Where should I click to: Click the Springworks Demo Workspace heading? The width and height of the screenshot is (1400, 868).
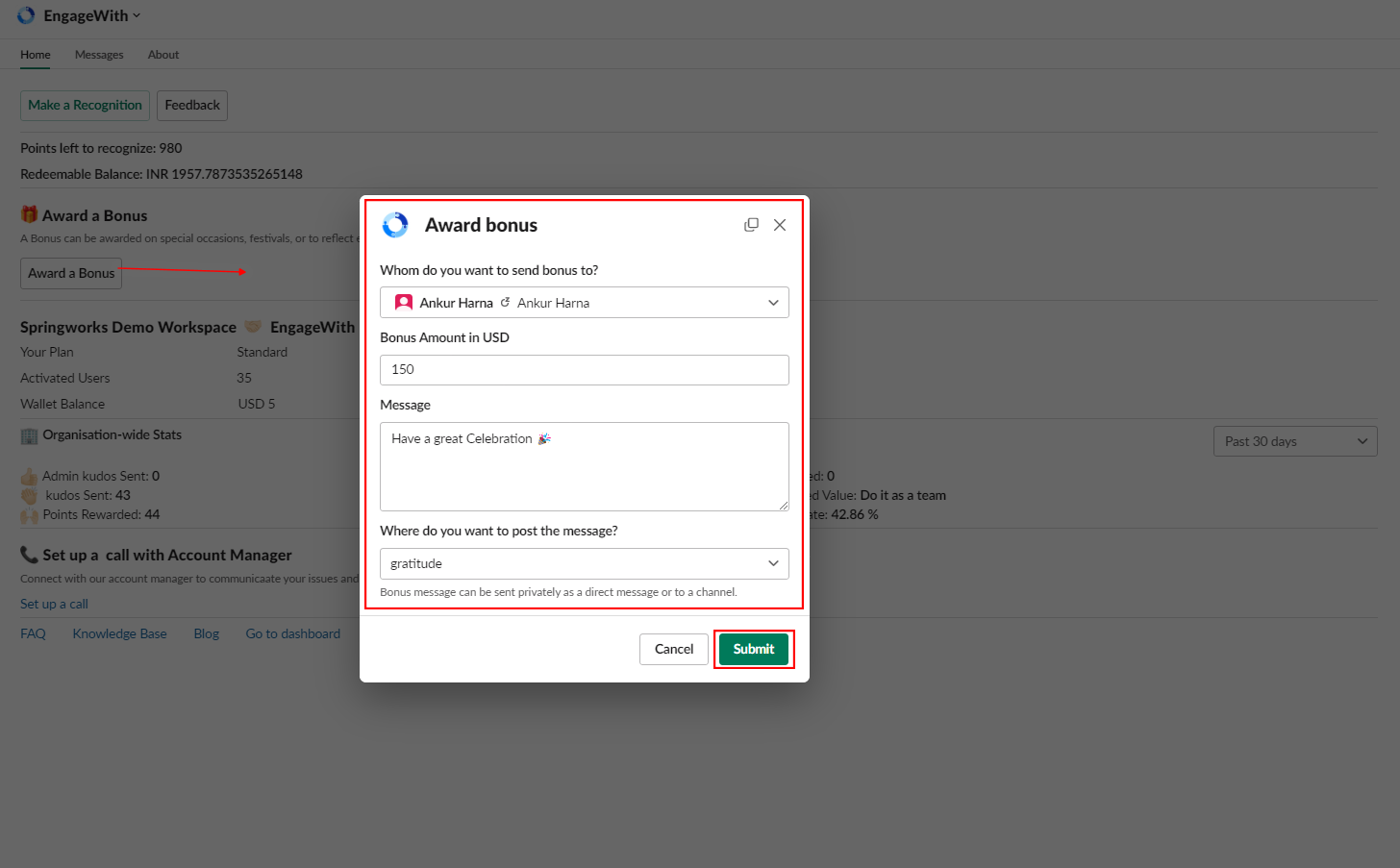click(128, 327)
